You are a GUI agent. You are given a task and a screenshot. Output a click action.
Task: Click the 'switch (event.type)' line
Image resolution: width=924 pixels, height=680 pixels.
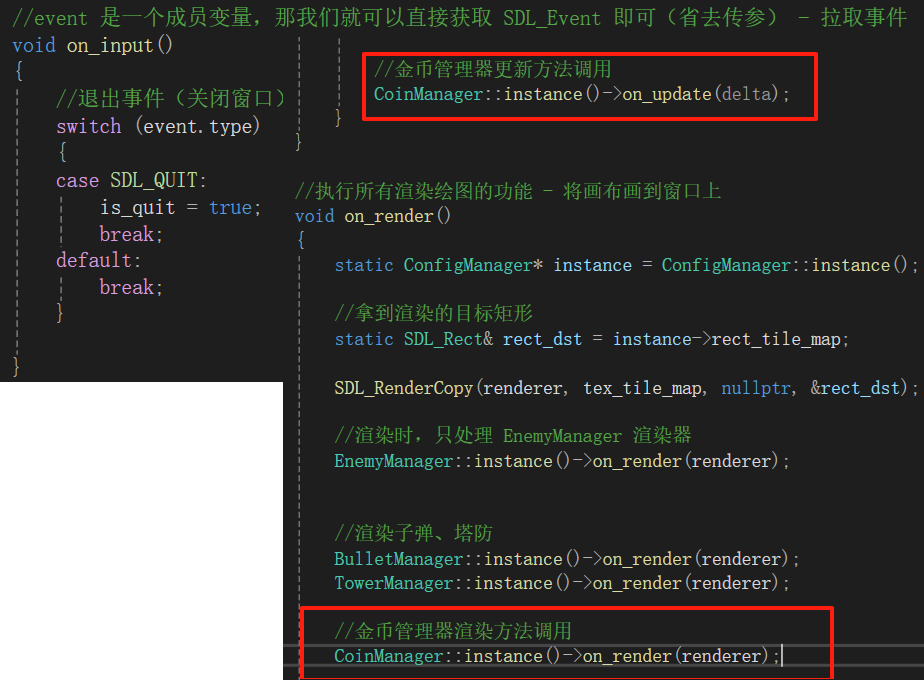[x=158, y=126]
